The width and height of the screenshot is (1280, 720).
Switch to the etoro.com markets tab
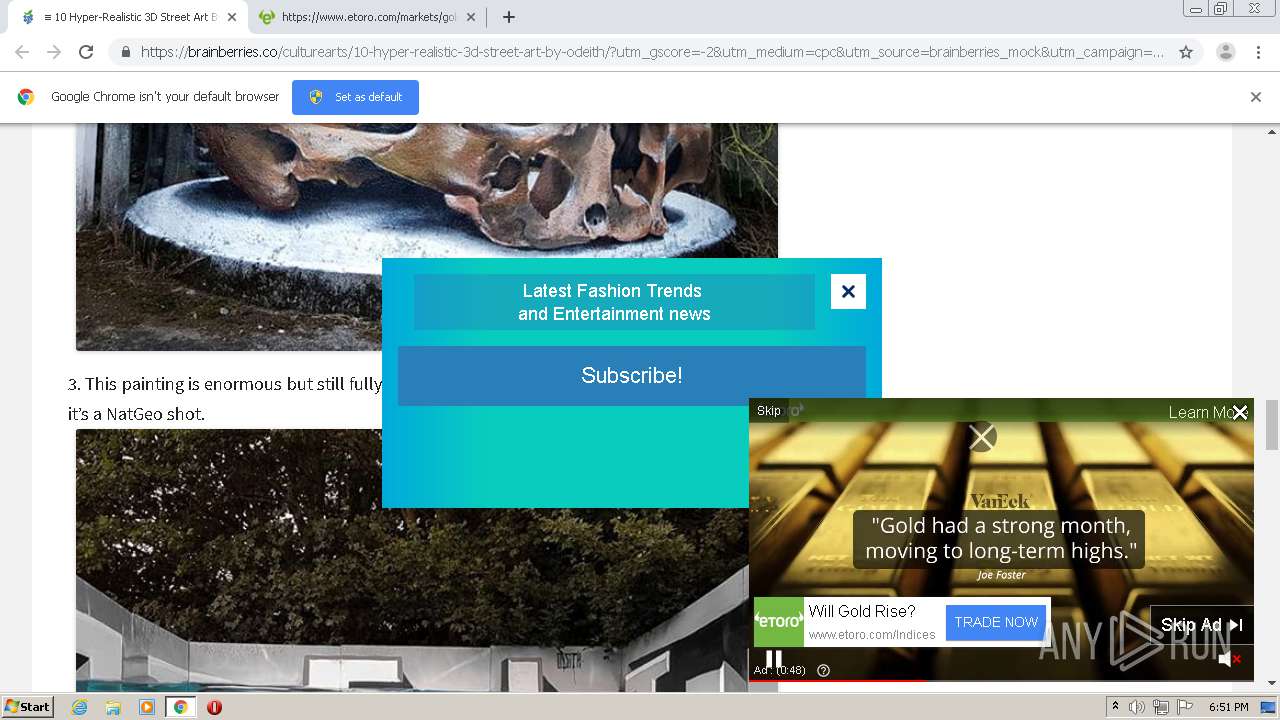pyautogui.click(x=368, y=17)
